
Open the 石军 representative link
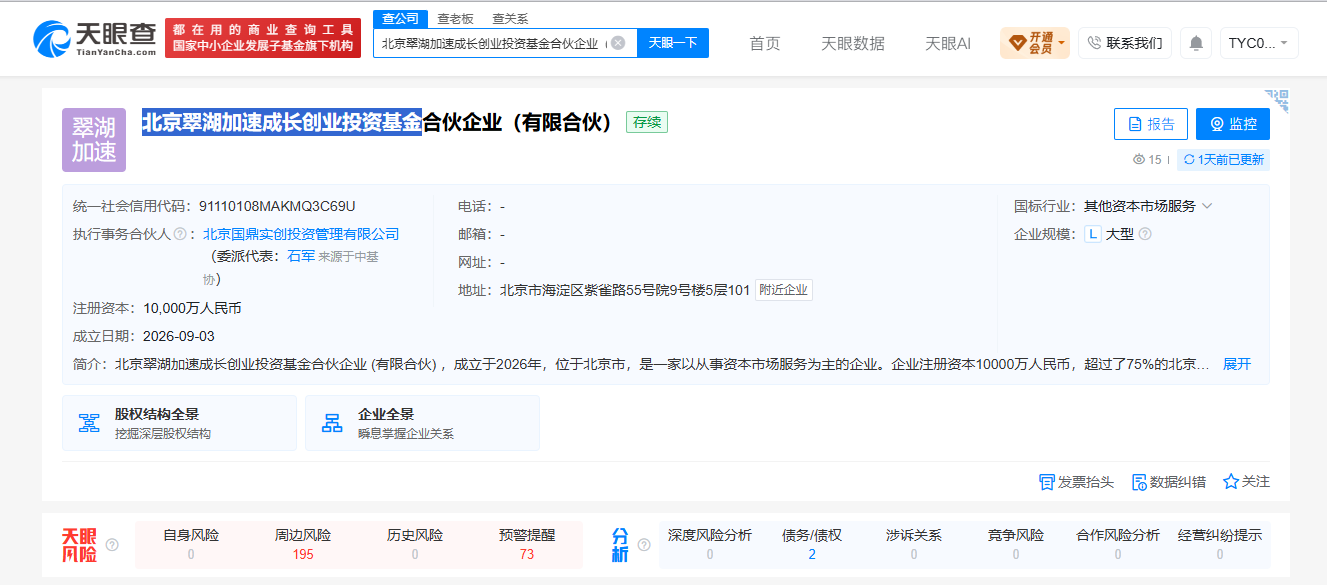click(x=301, y=256)
